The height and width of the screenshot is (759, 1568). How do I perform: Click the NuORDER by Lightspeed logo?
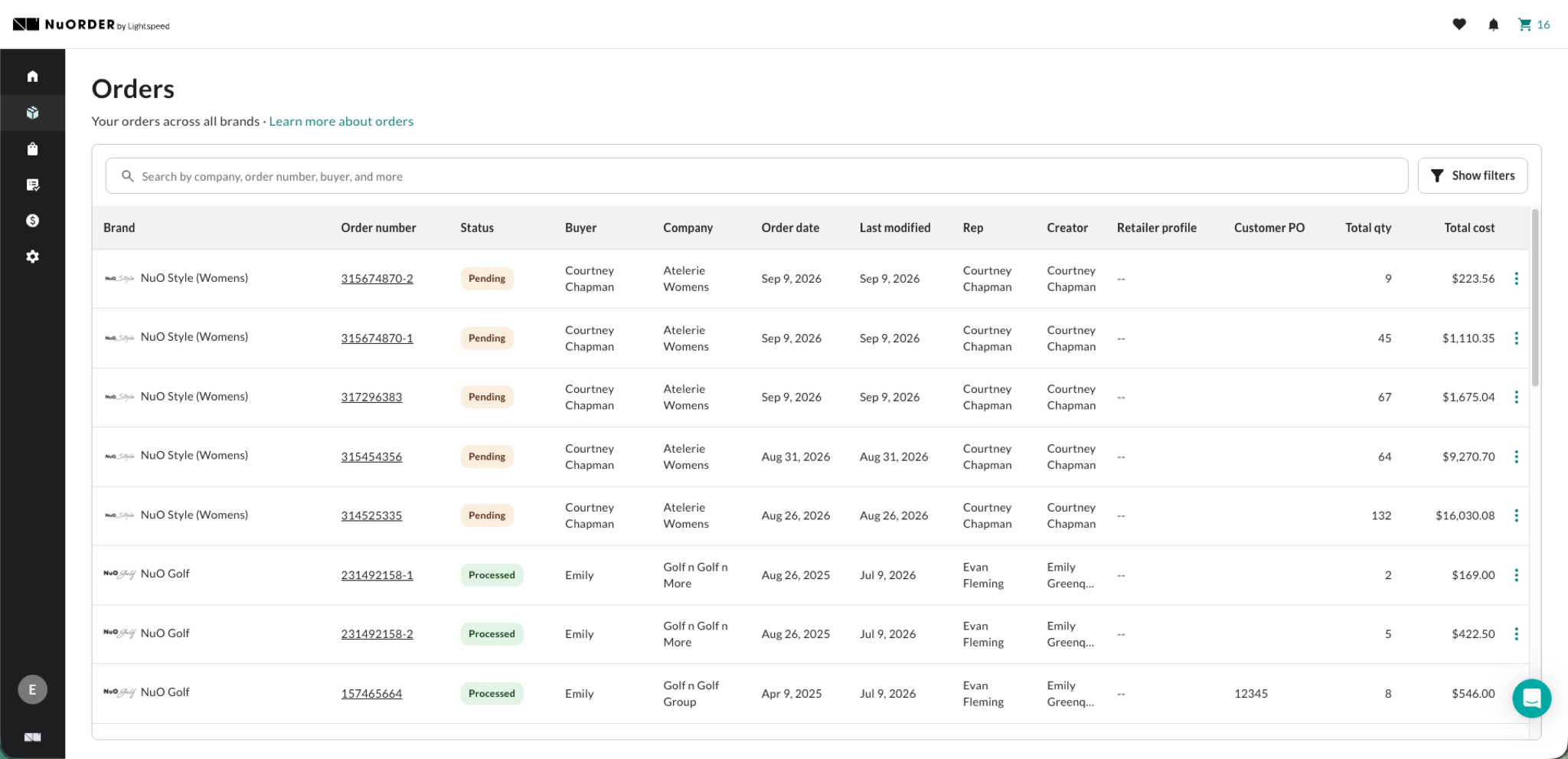coord(91,25)
